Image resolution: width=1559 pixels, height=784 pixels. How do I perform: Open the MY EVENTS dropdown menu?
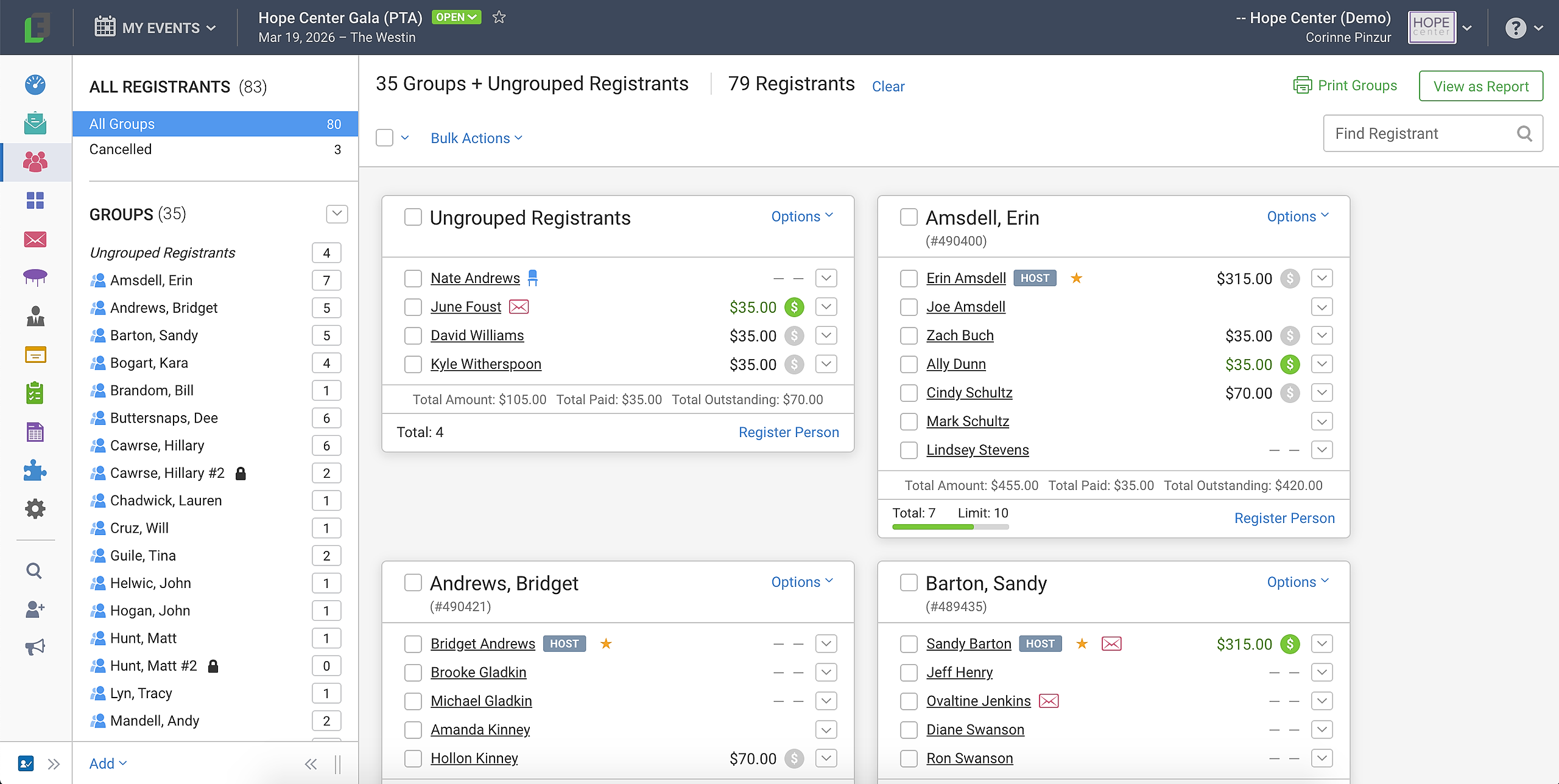pos(156,27)
